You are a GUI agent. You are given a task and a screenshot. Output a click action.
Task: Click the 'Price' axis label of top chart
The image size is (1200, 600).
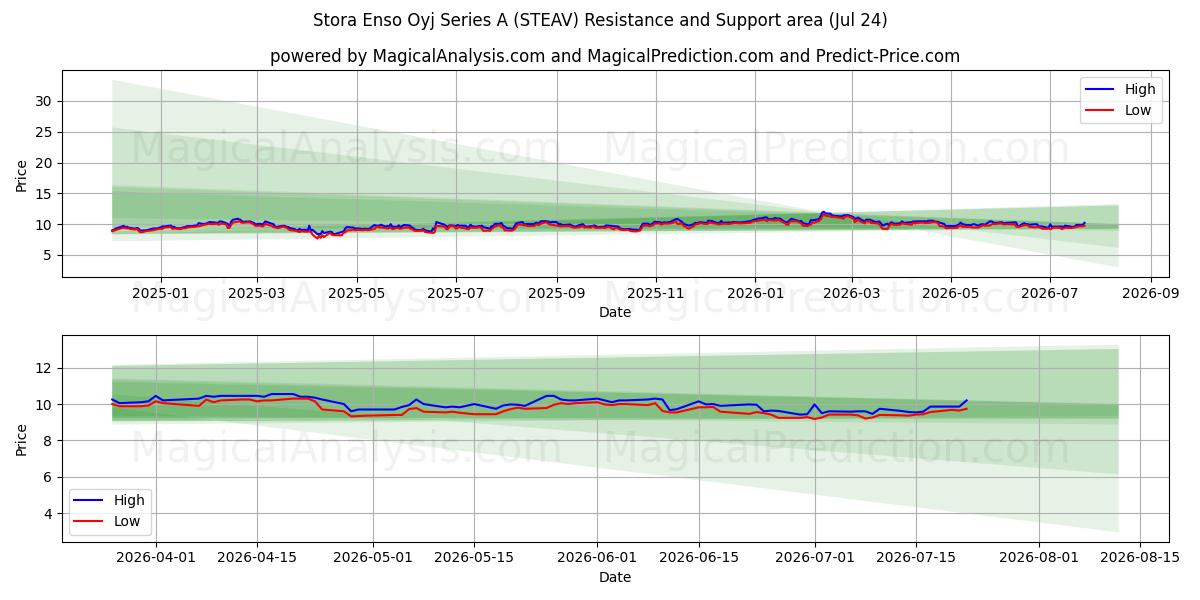click(x=22, y=174)
